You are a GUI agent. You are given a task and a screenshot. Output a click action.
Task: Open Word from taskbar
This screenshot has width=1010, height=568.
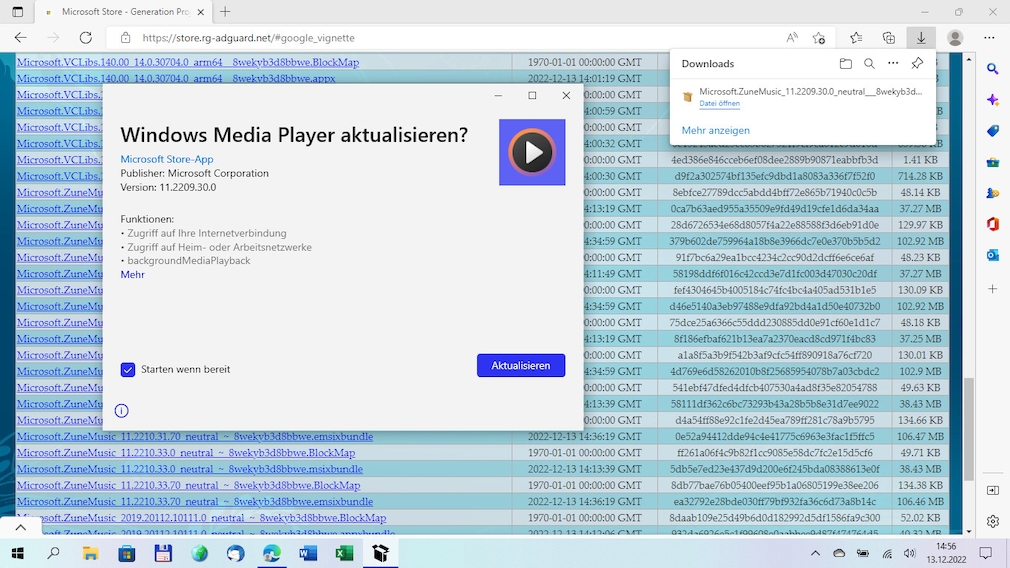[x=308, y=553]
